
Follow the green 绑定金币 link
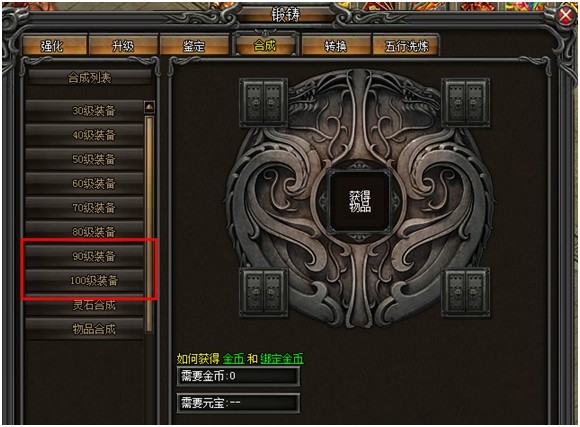tap(282, 359)
